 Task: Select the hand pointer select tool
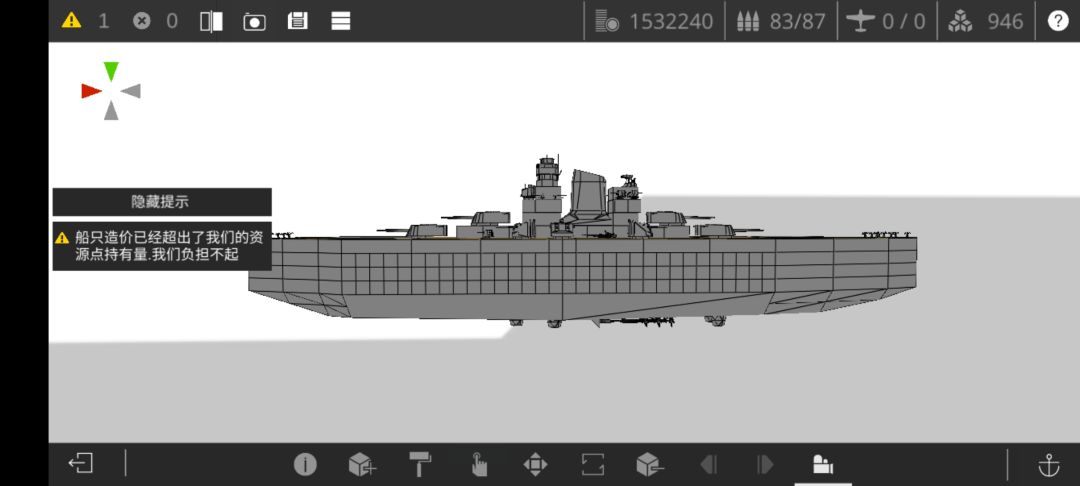479,464
